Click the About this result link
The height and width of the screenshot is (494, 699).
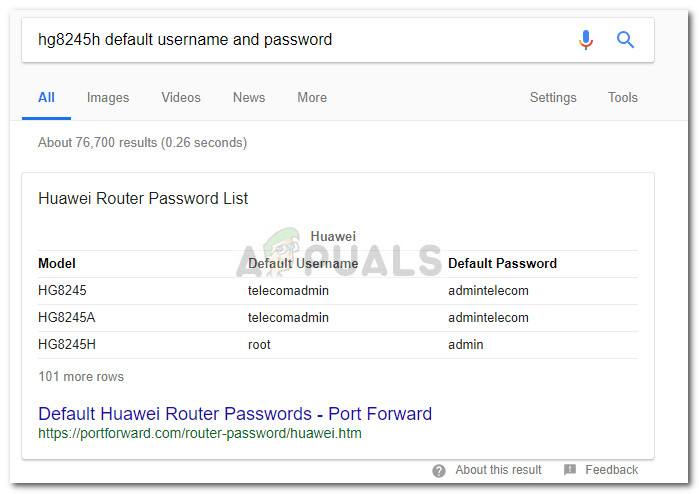pos(498,470)
